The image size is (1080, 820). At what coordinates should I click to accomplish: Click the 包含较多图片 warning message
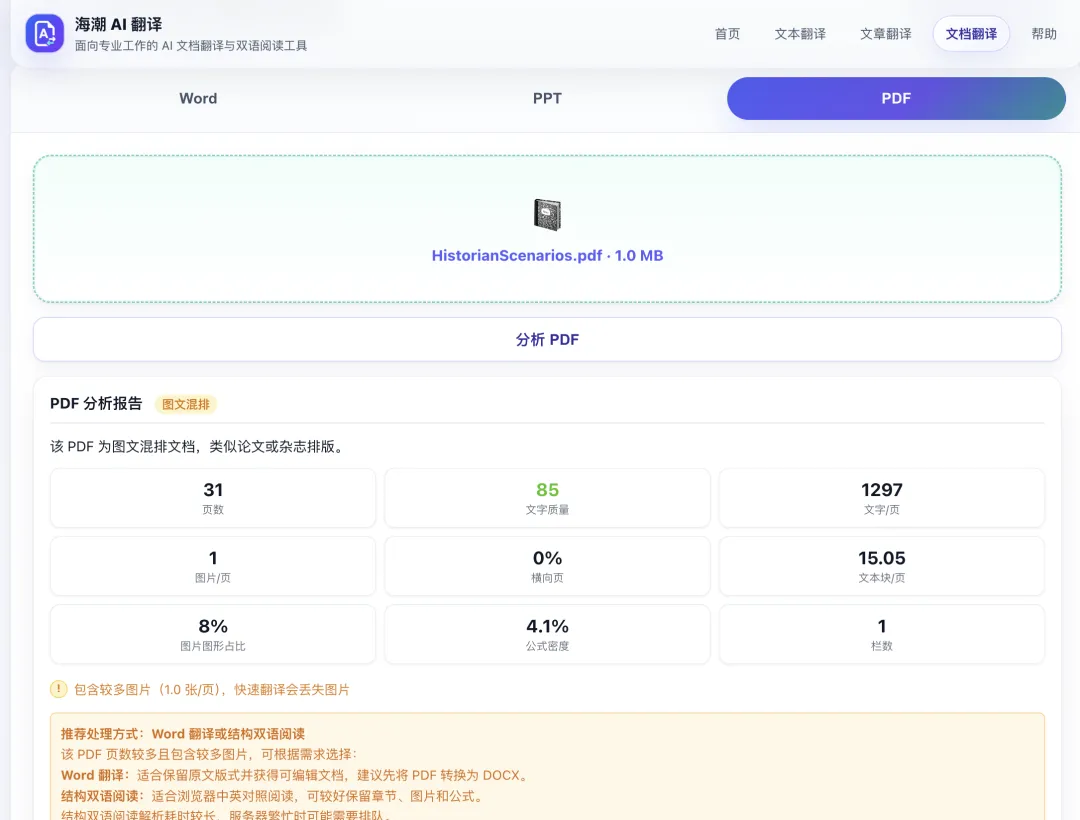point(211,689)
